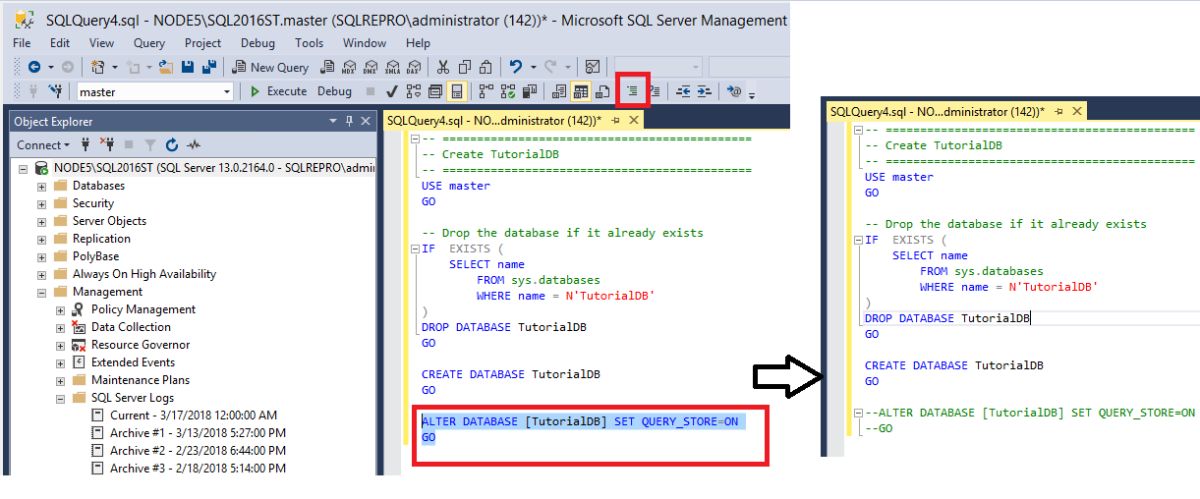Select the Extended Events tree item

click(x=133, y=363)
